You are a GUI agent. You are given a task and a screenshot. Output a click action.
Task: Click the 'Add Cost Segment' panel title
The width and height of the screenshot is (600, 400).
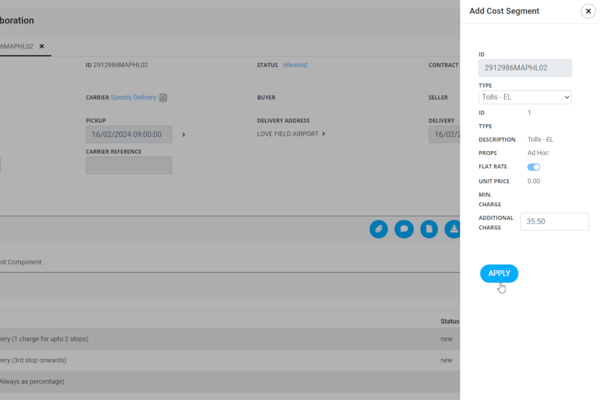504,11
